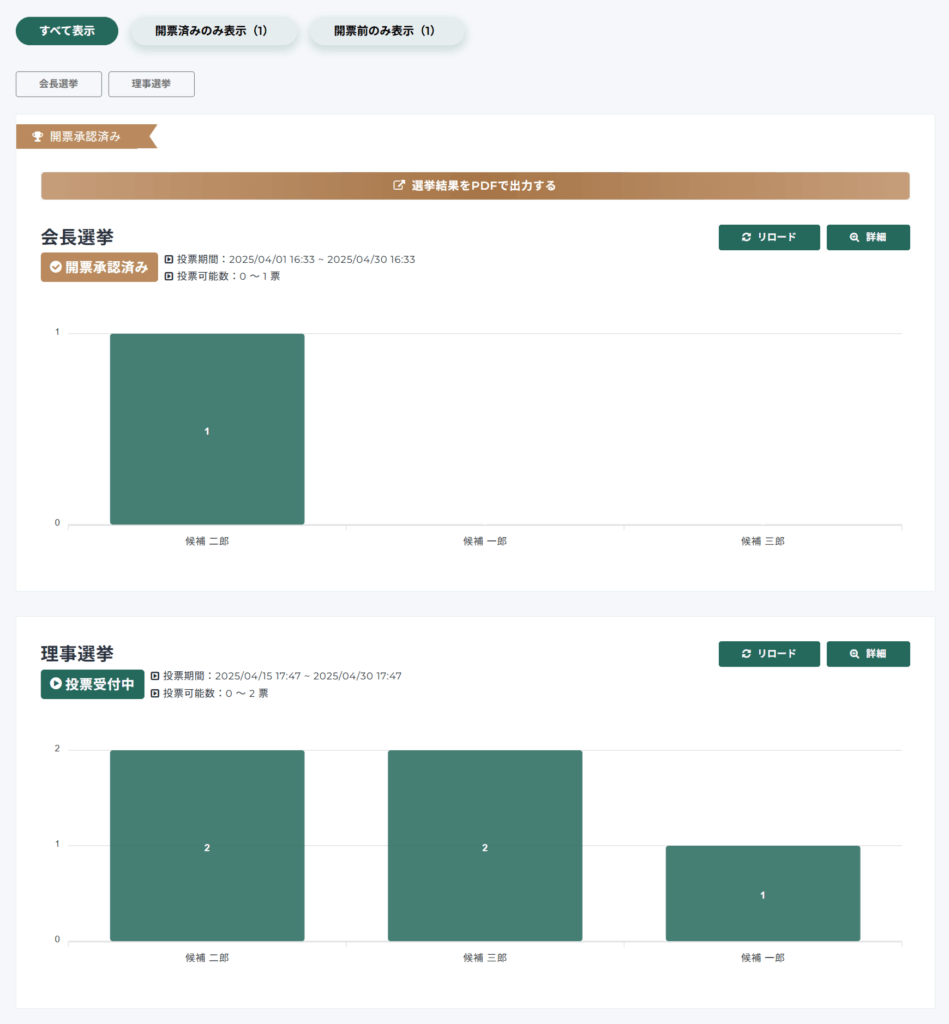Viewport: 949px width, 1024px height.
Task: Click the 開票承認済み status badge under 会長選挙
Action: tap(99, 267)
